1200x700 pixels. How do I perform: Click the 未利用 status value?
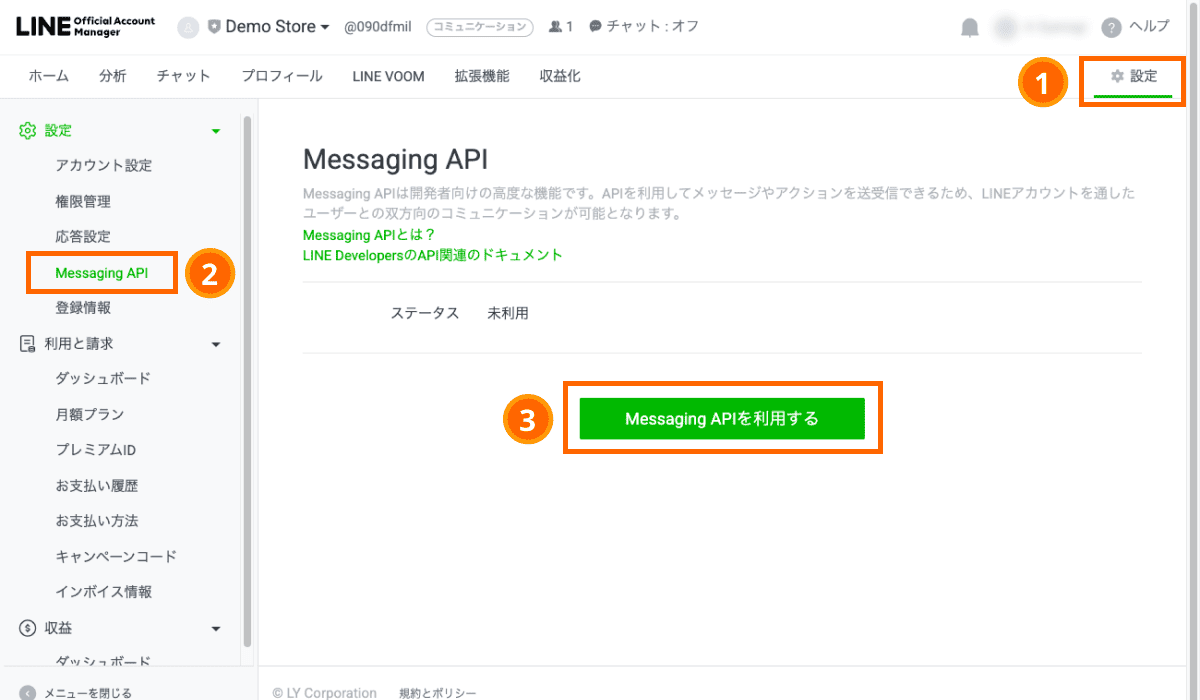tap(508, 313)
